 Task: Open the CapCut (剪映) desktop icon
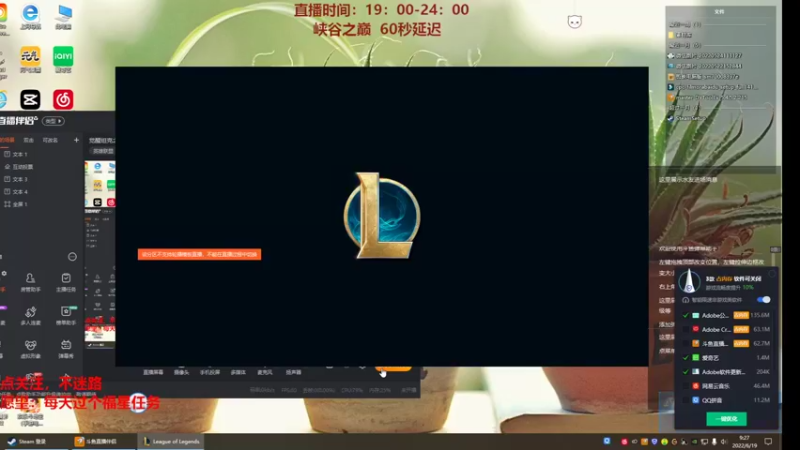coord(30,99)
